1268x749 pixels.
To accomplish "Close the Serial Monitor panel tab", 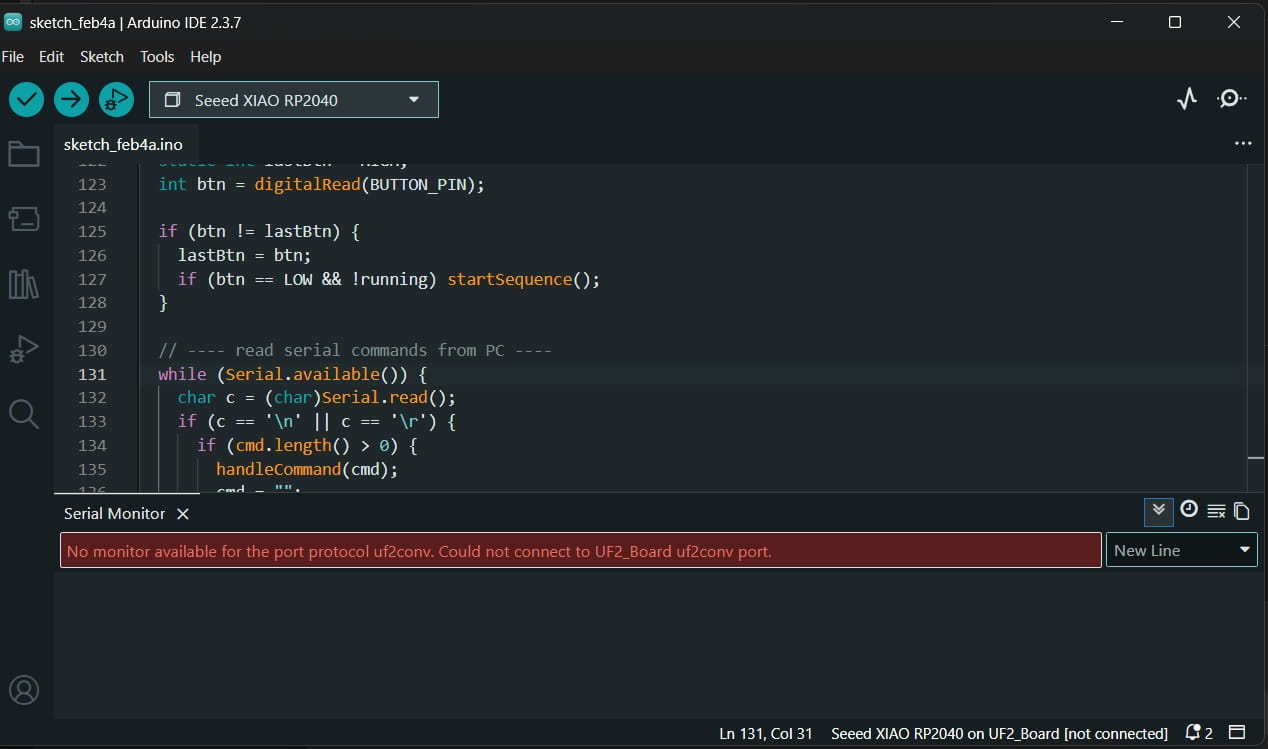I will point(183,514).
